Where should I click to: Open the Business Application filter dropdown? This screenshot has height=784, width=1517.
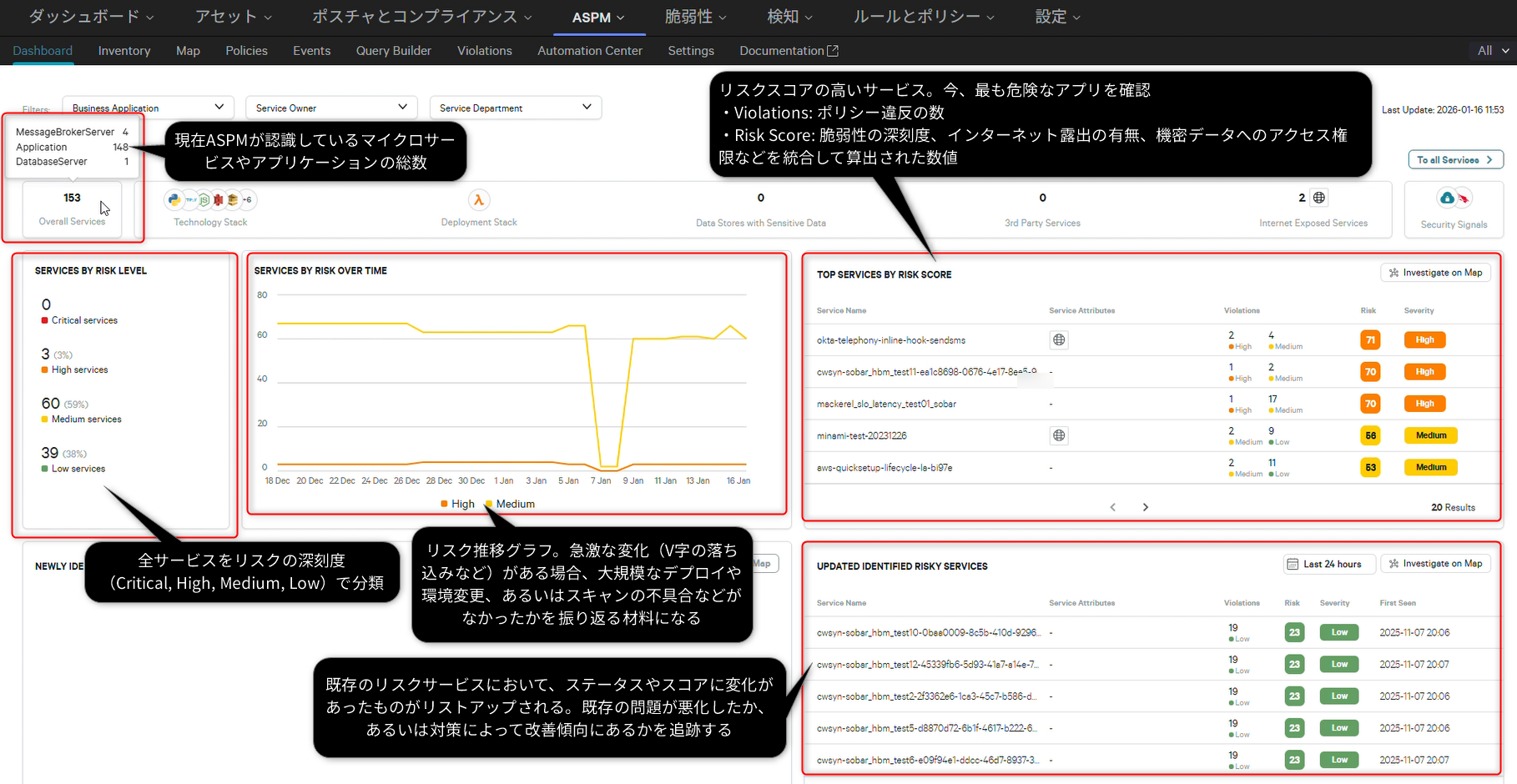click(148, 108)
